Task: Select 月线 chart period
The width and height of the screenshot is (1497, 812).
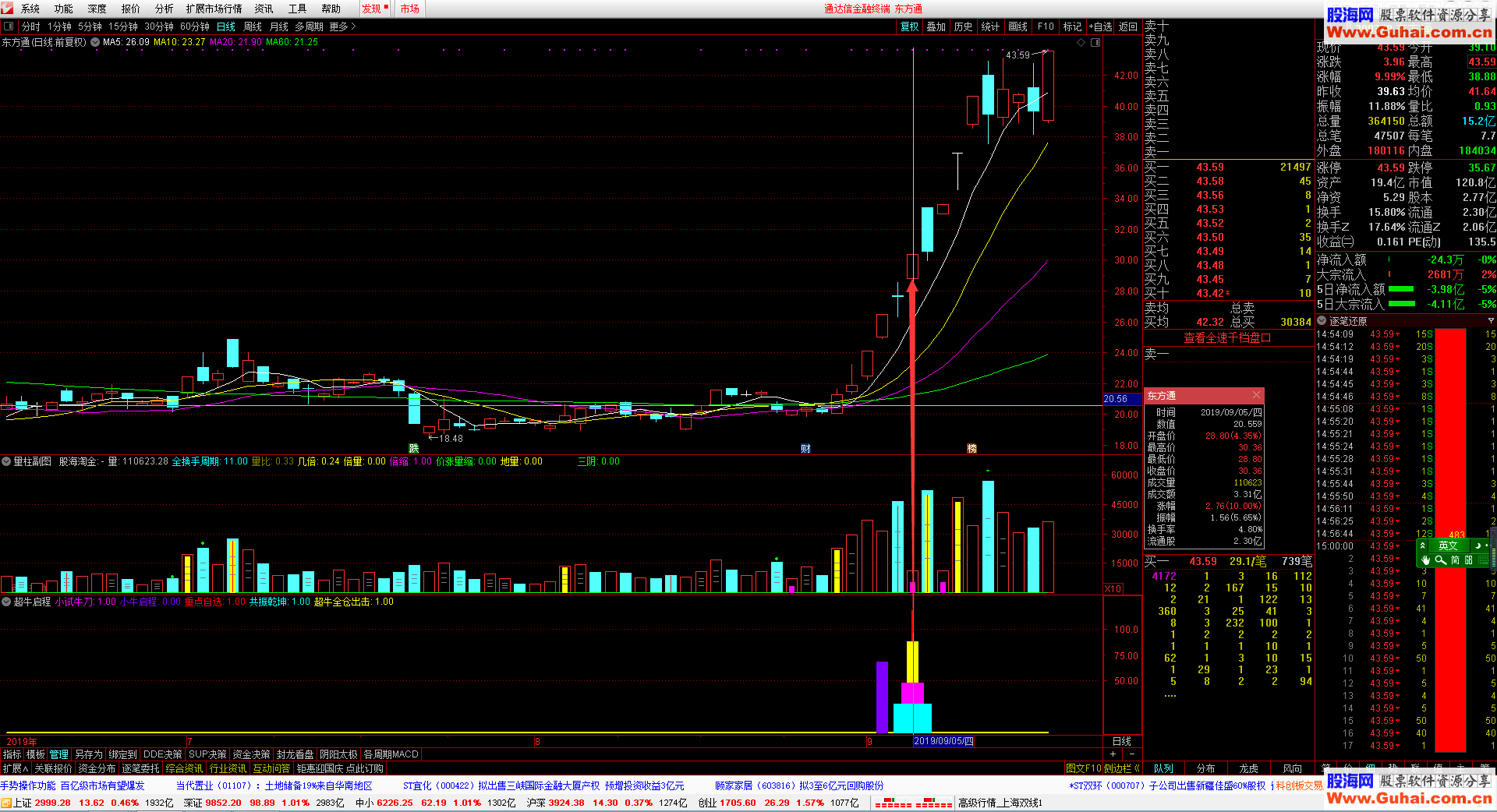Action: click(x=279, y=26)
